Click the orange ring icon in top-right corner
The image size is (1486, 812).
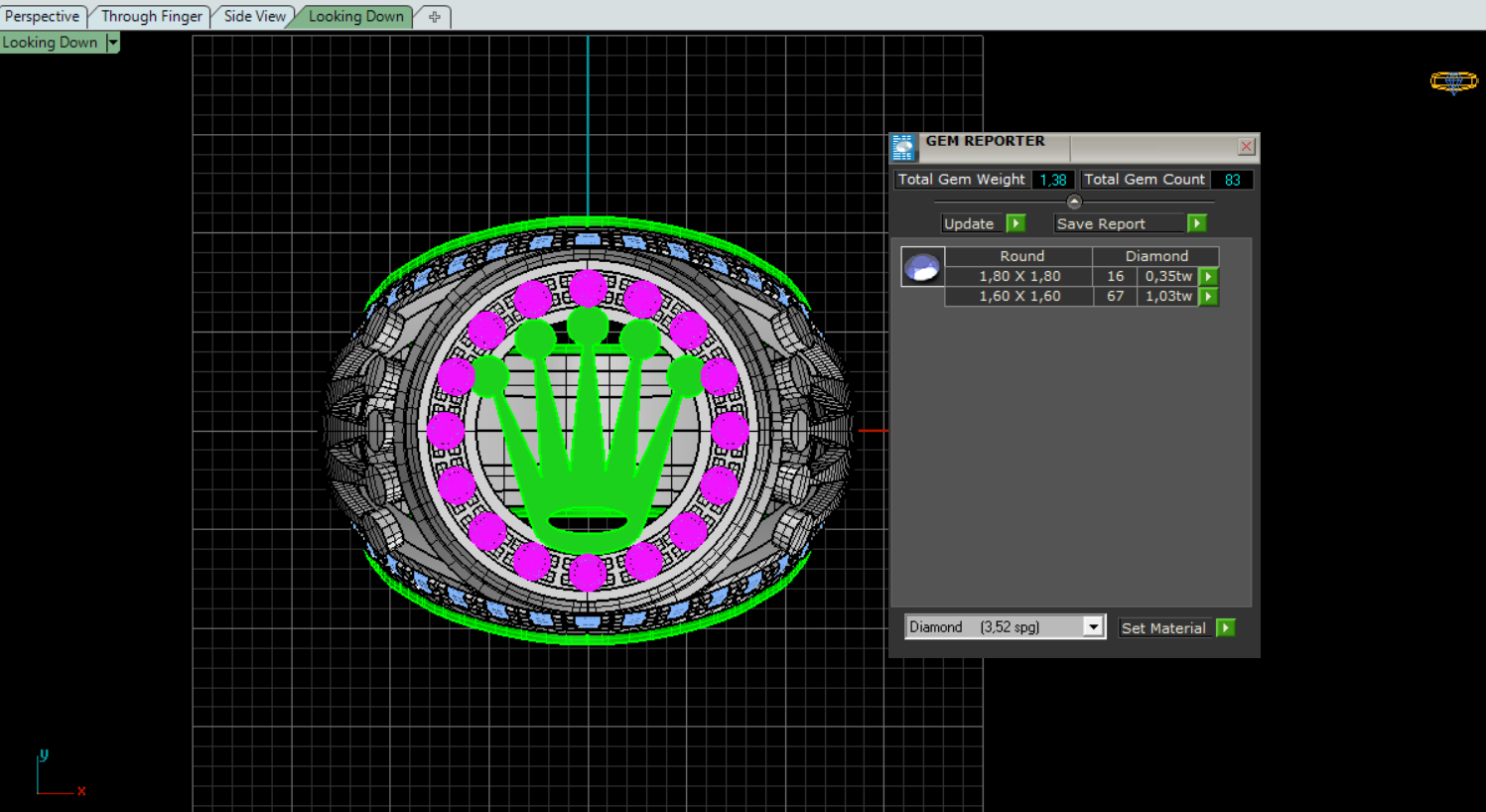1453,81
